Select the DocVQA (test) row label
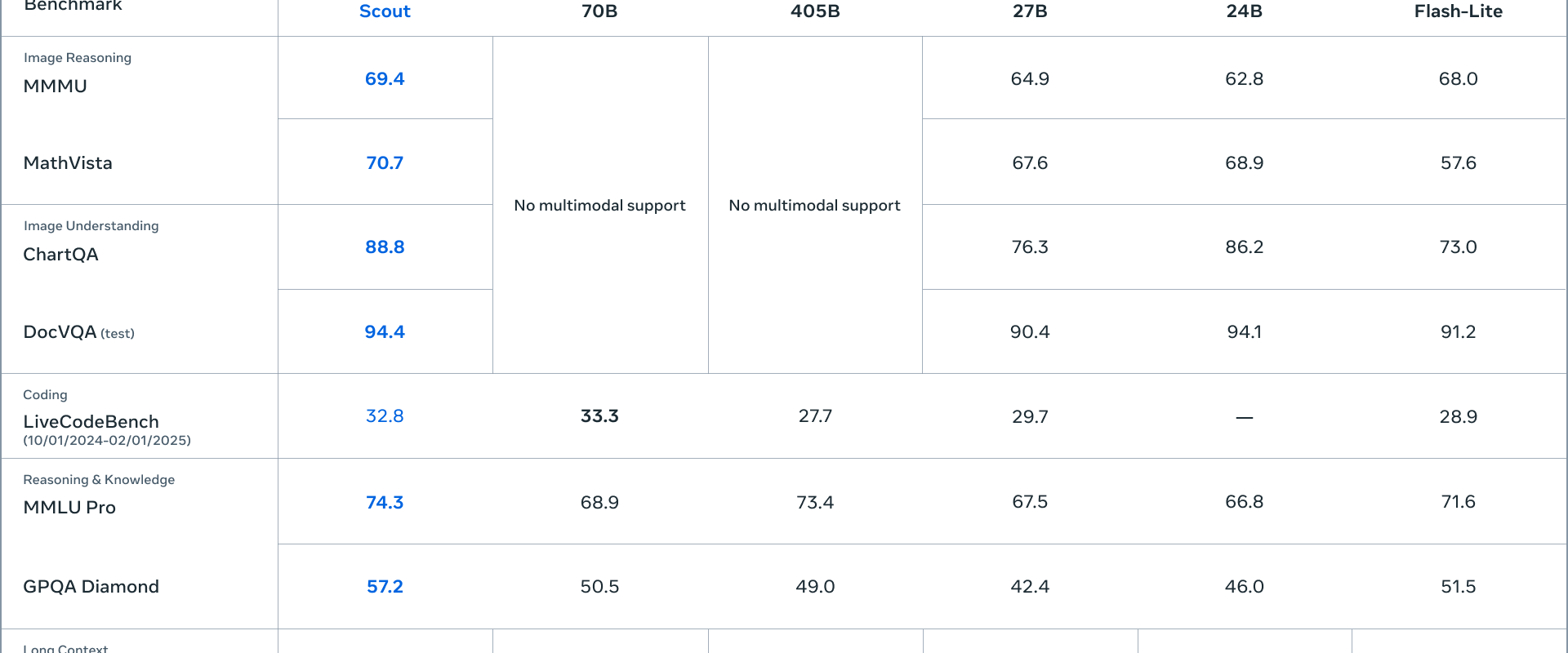 (79, 332)
